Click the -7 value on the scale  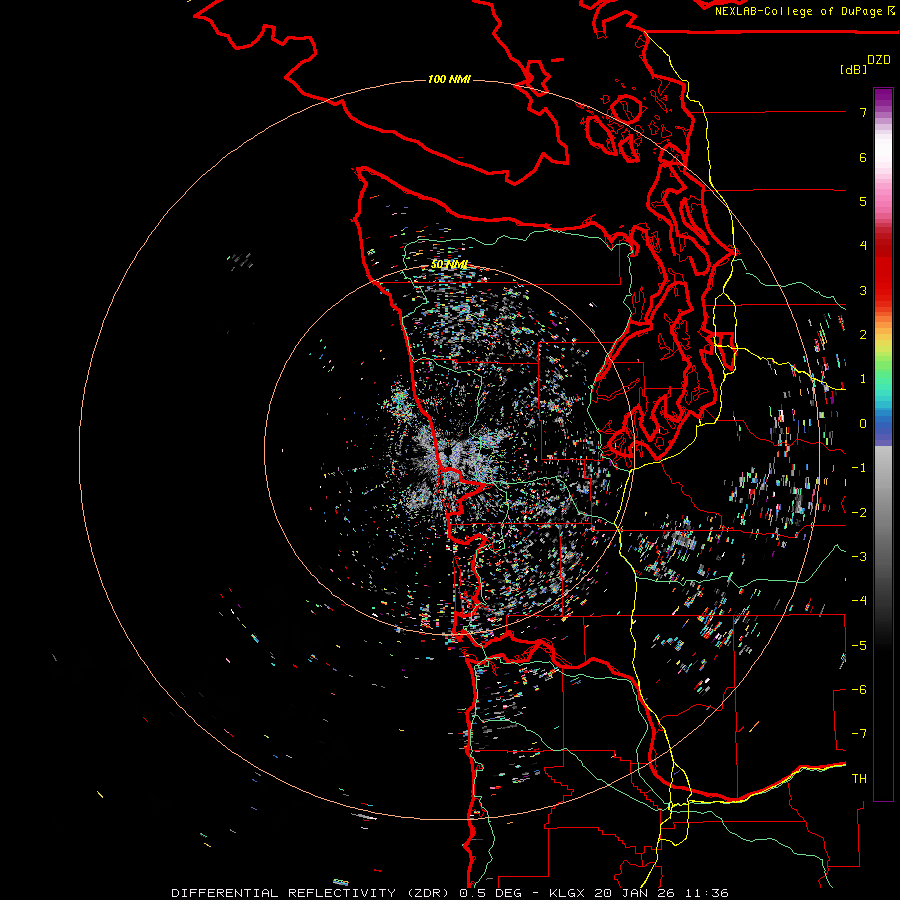pyautogui.click(x=859, y=734)
